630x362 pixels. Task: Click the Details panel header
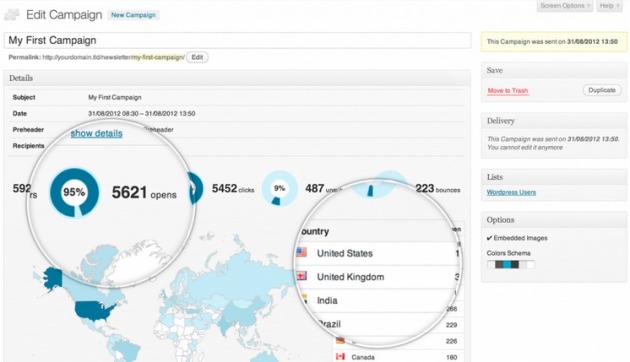237,78
